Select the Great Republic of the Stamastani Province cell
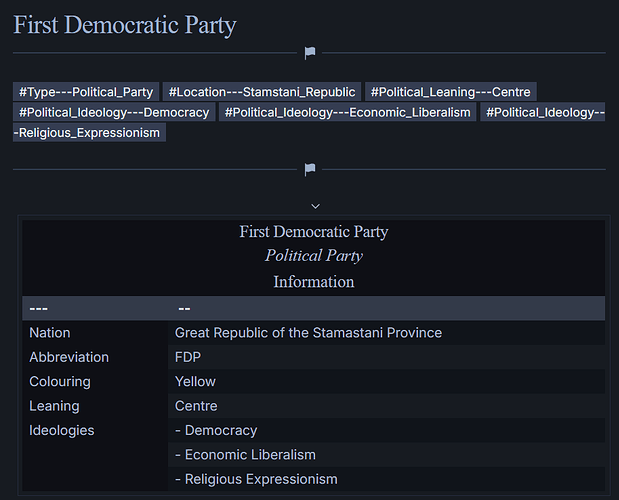Image resolution: width=619 pixels, height=500 pixels. pyautogui.click(x=308, y=332)
